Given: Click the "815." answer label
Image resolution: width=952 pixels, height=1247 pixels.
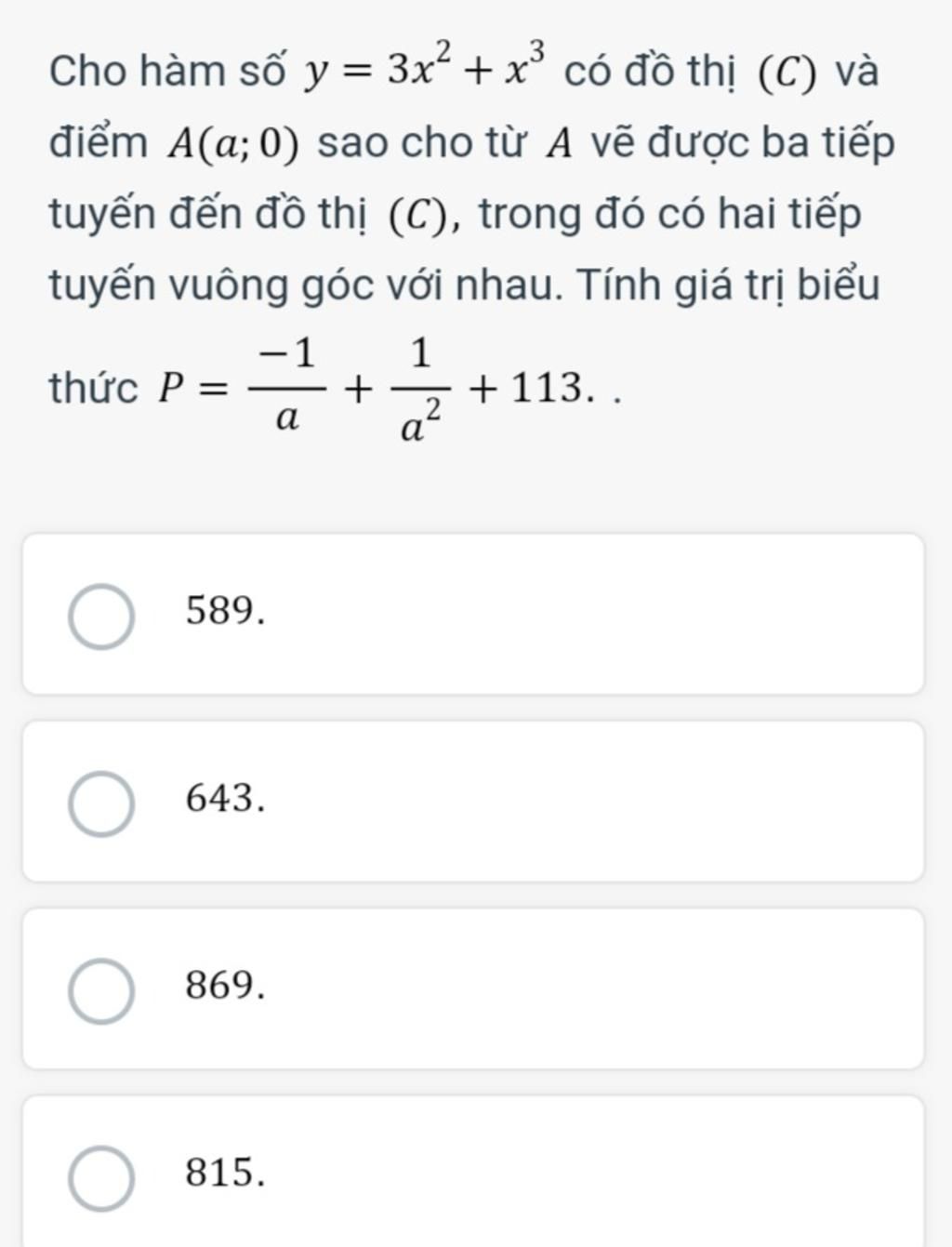Looking at the screenshot, I should tap(226, 1173).
